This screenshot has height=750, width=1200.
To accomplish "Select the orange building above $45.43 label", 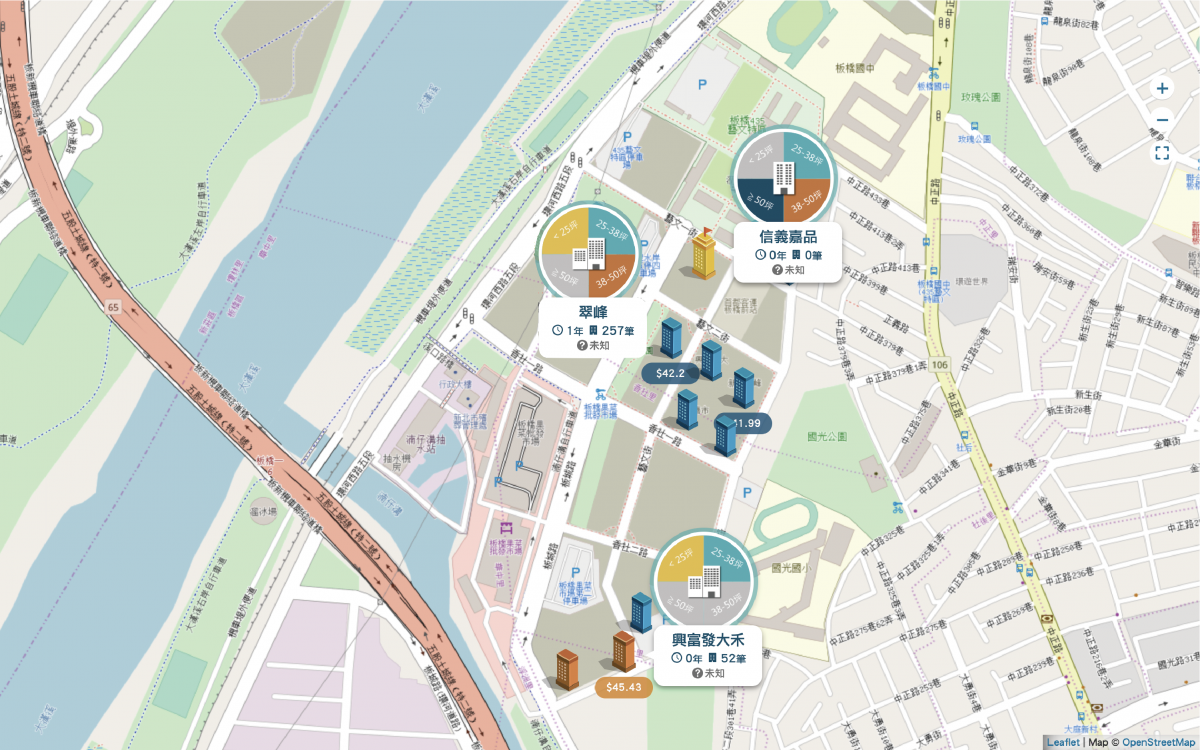I will pos(624,651).
